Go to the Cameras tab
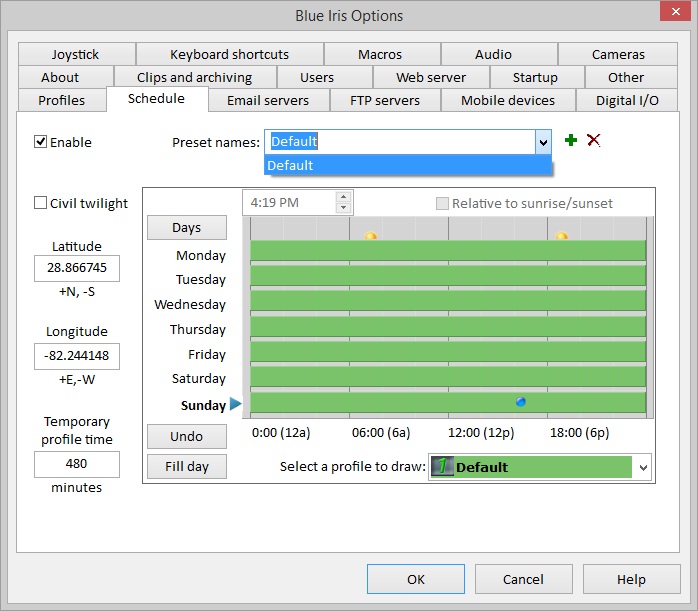 click(618, 54)
